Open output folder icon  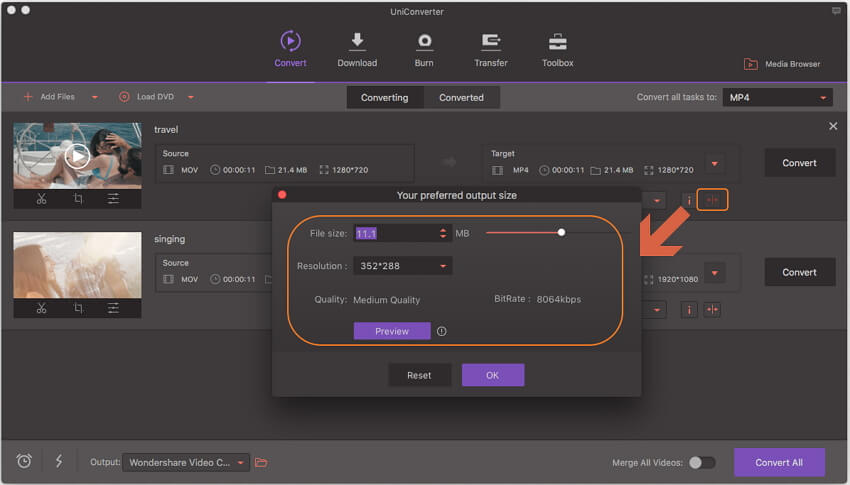261,462
